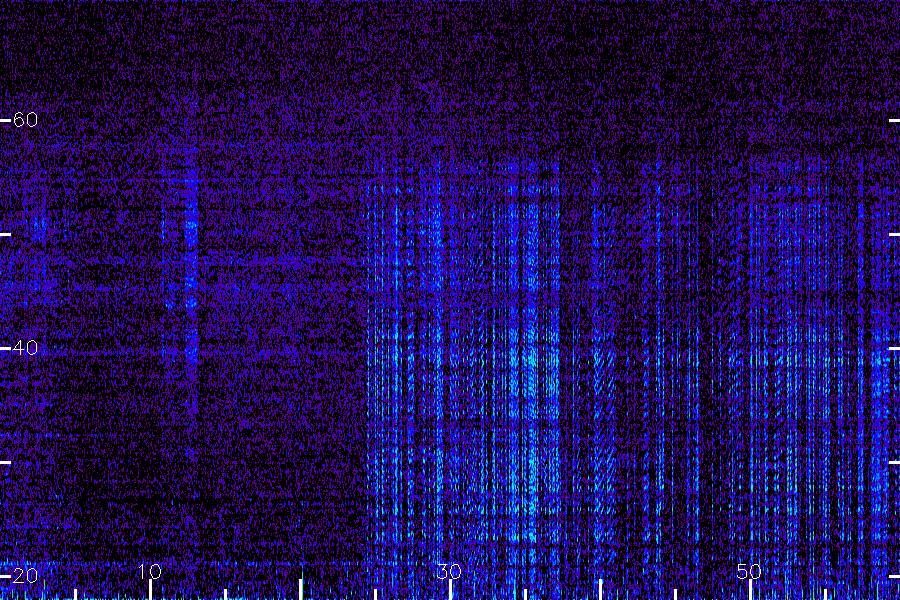Click the 30 label on the horizontal axis

(449, 571)
